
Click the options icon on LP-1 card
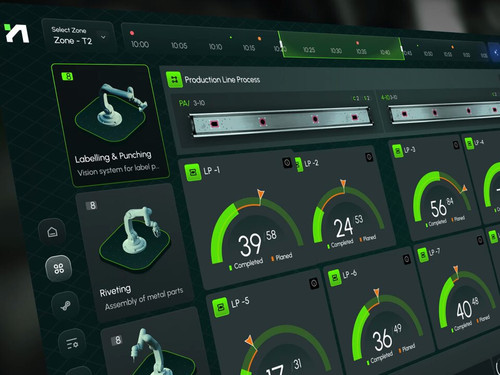coord(287,162)
